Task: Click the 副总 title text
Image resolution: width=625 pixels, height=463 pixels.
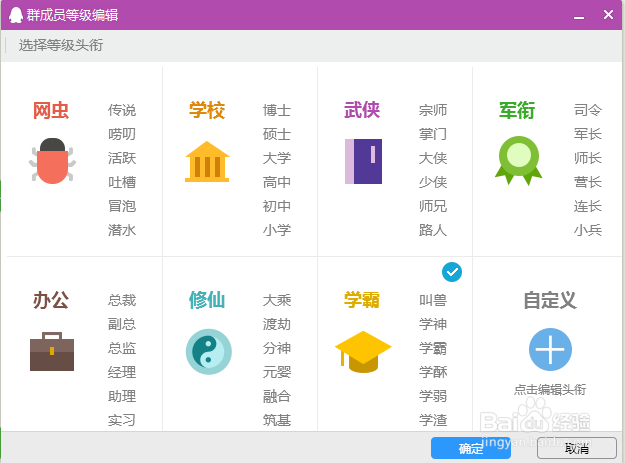Action: coord(122,324)
